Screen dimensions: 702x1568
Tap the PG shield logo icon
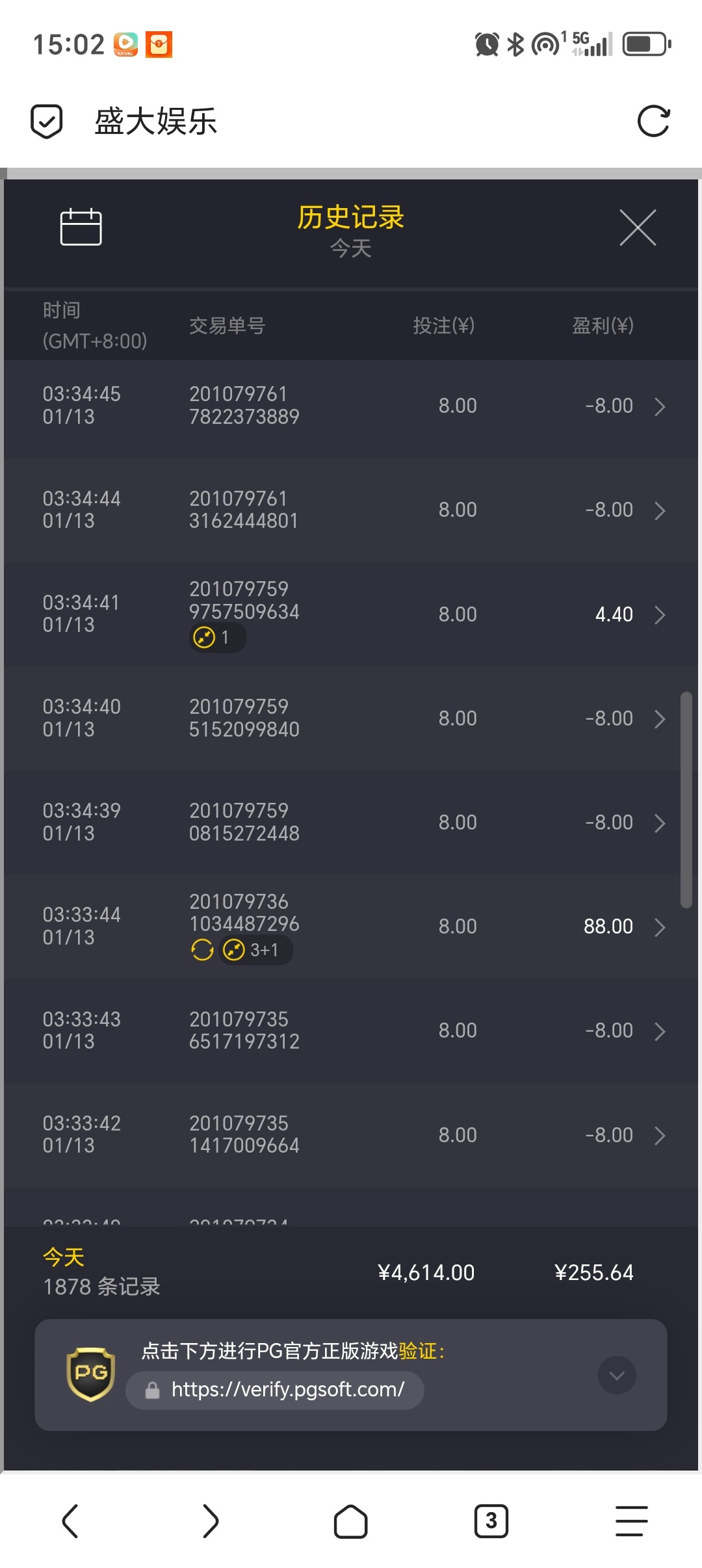91,1374
